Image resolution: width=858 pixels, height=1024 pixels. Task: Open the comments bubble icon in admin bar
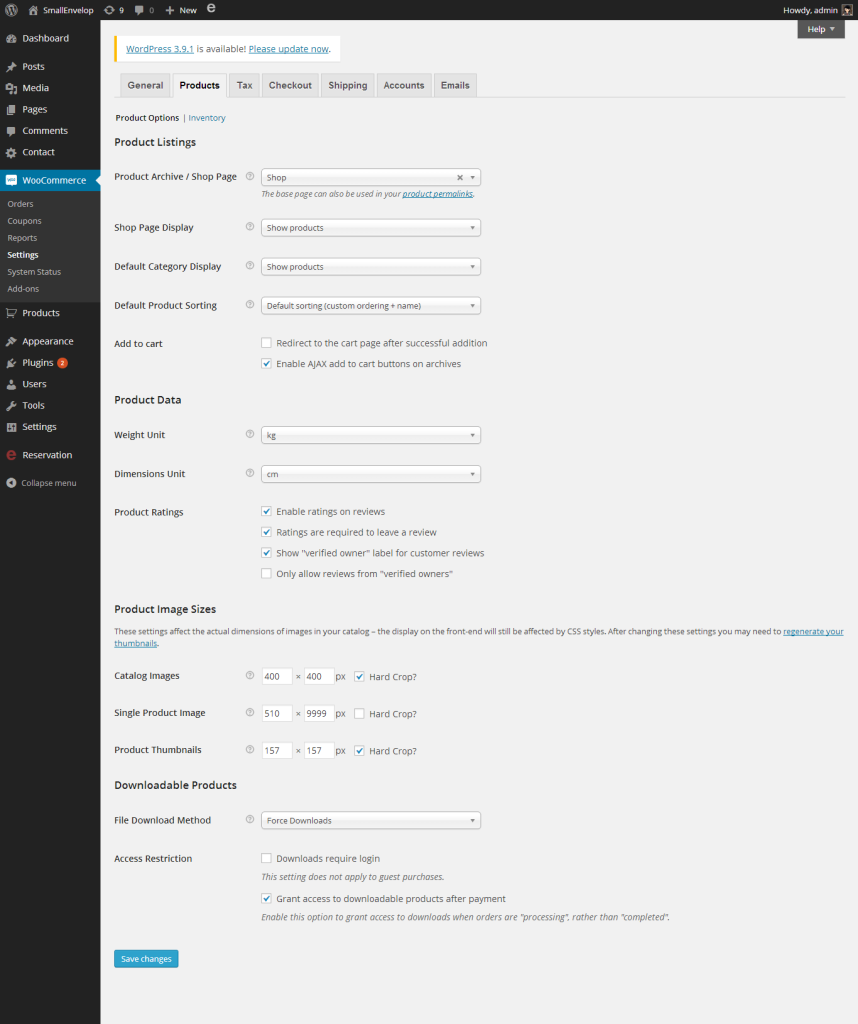coord(139,10)
